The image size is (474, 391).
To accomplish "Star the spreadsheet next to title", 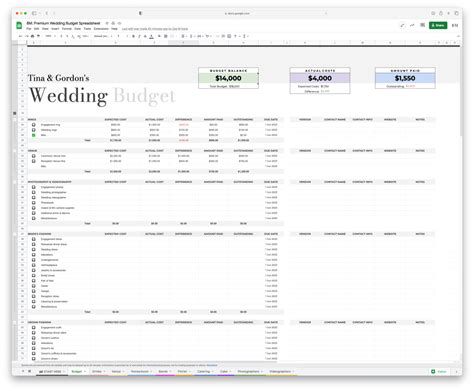I will [107, 23].
